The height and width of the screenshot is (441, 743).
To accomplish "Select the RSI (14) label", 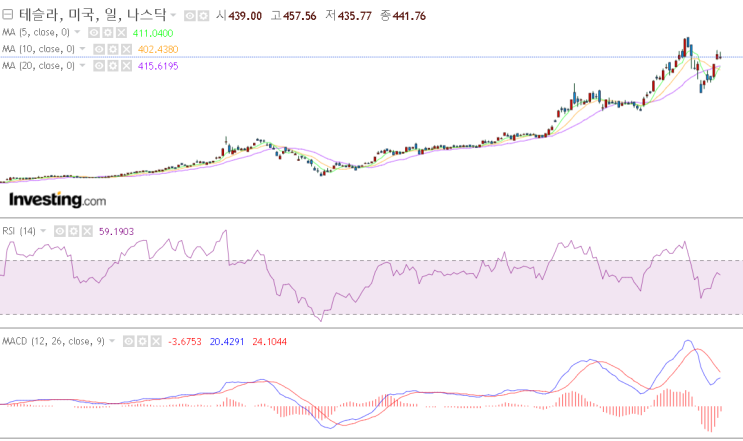I will (19, 231).
